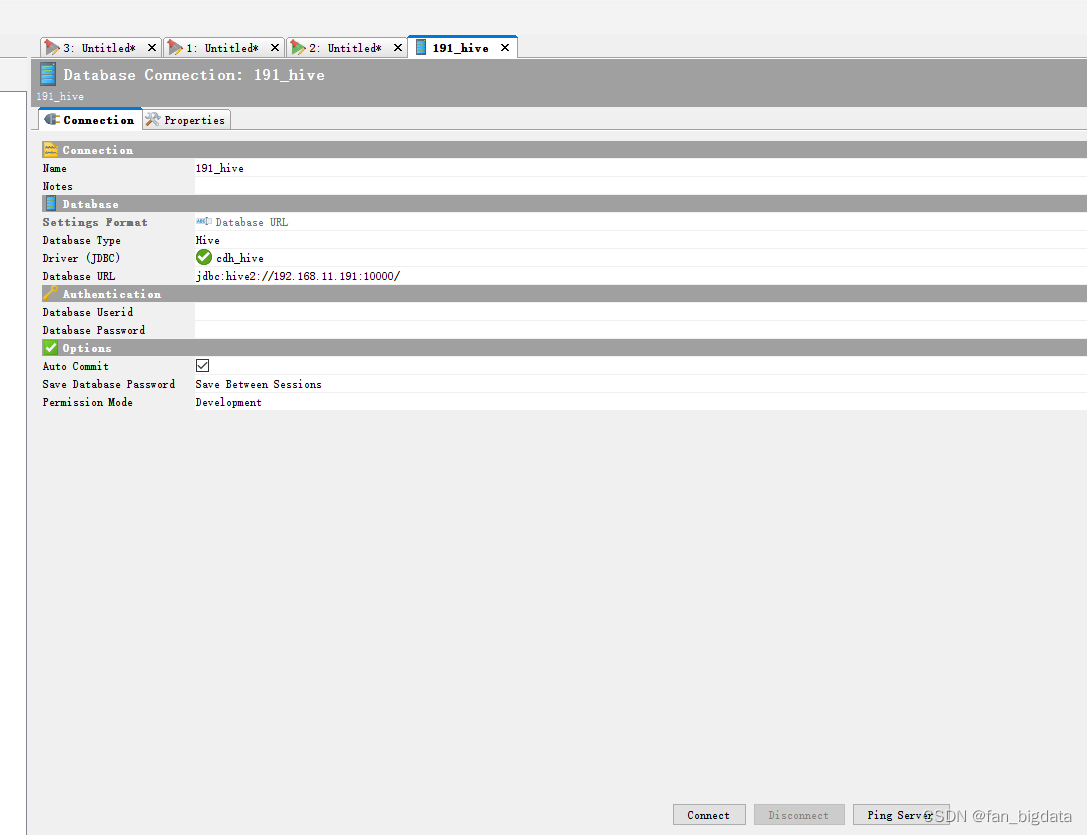
Task: Click the run icon on the '3: Untitled*' tab
Action: pyautogui.click(x=52, y=47)
